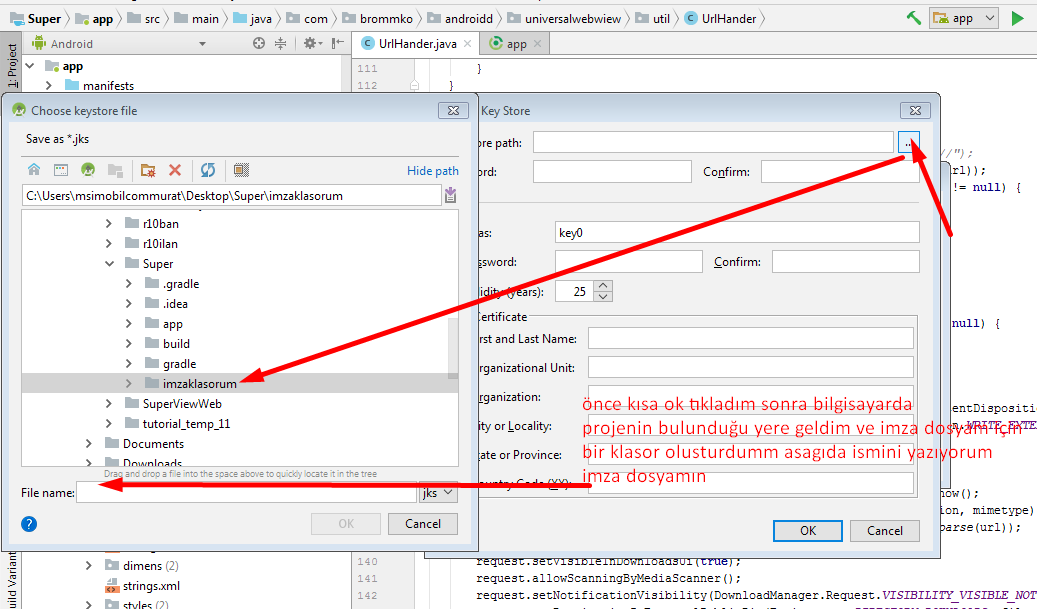Screen dimensions: 1037x609
Task: Click the chooser tree vertical scrollbar
Action: point(453,348)
